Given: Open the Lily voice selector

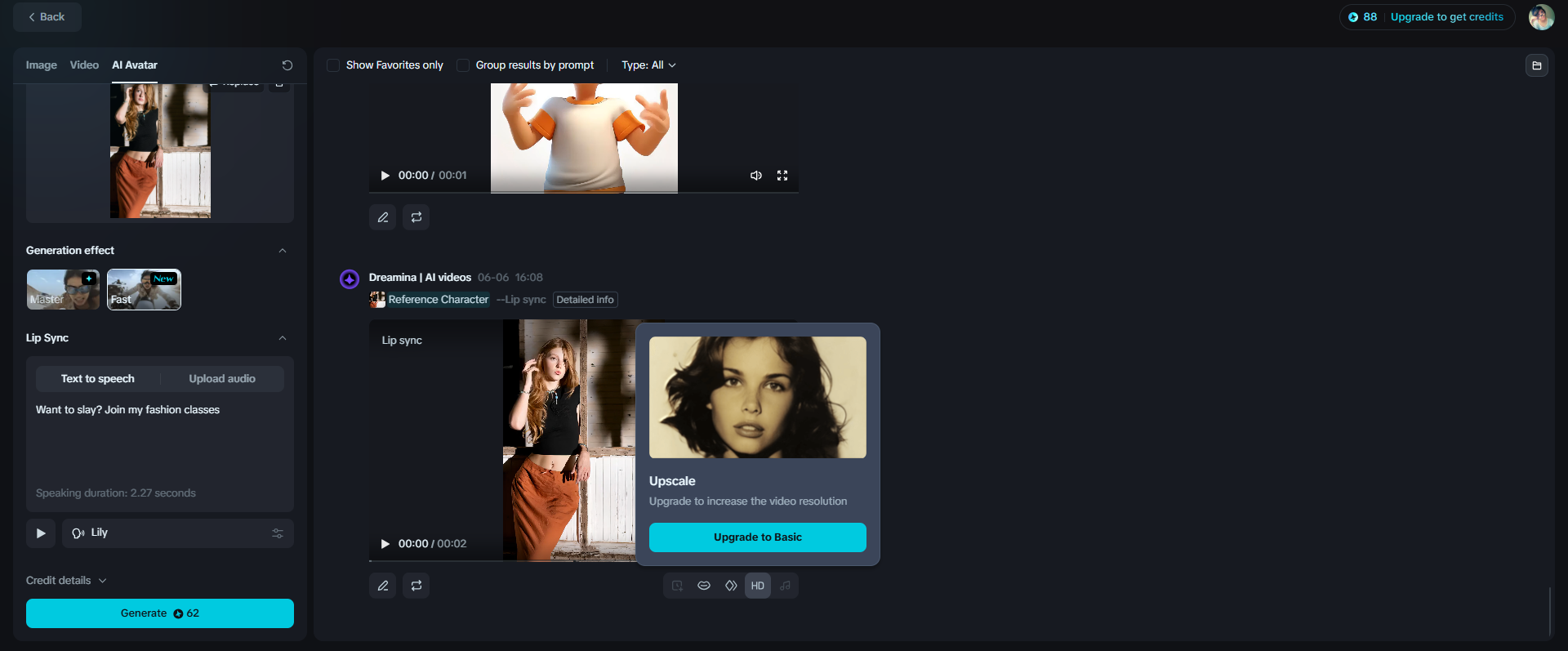Looking at the screenshot, I should tap(176, 533).
